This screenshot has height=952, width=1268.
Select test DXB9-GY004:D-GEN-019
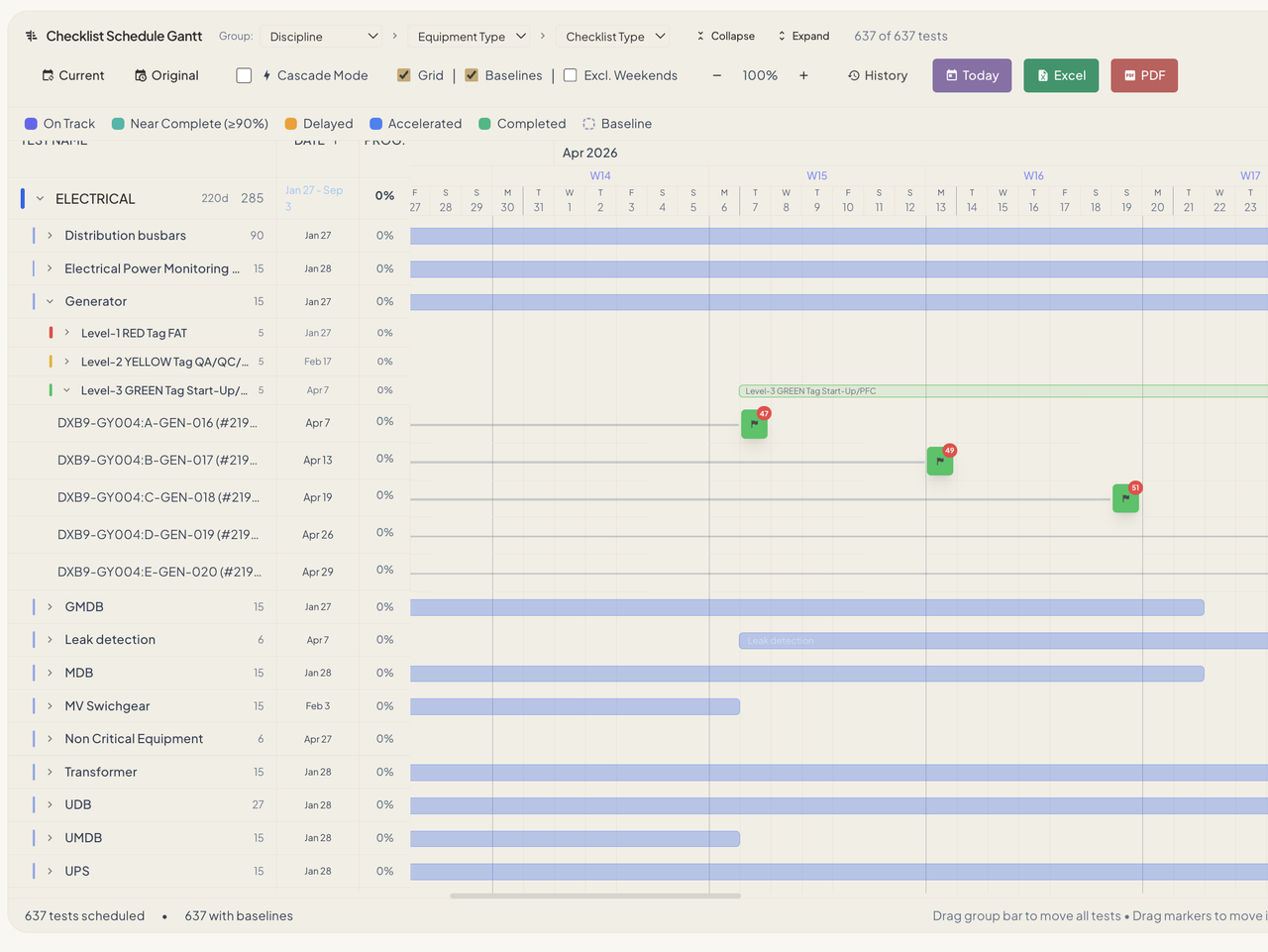coord(158,534)
